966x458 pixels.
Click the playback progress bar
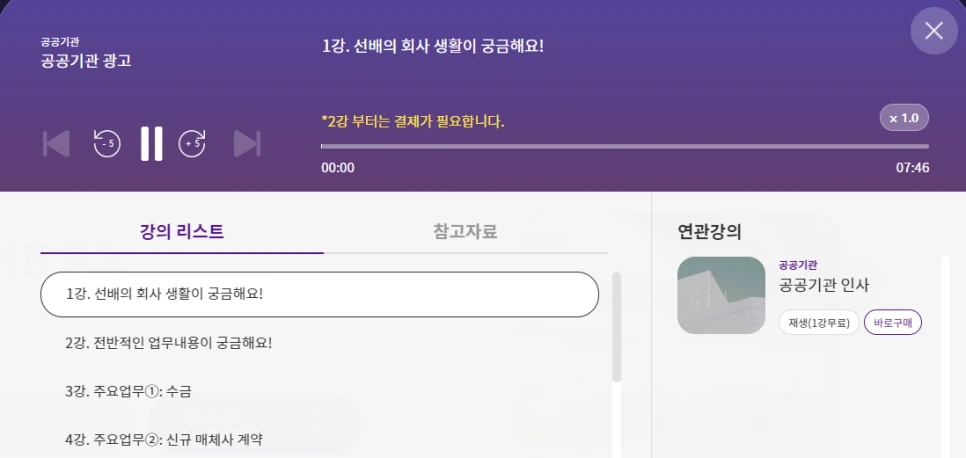(624, 146)
